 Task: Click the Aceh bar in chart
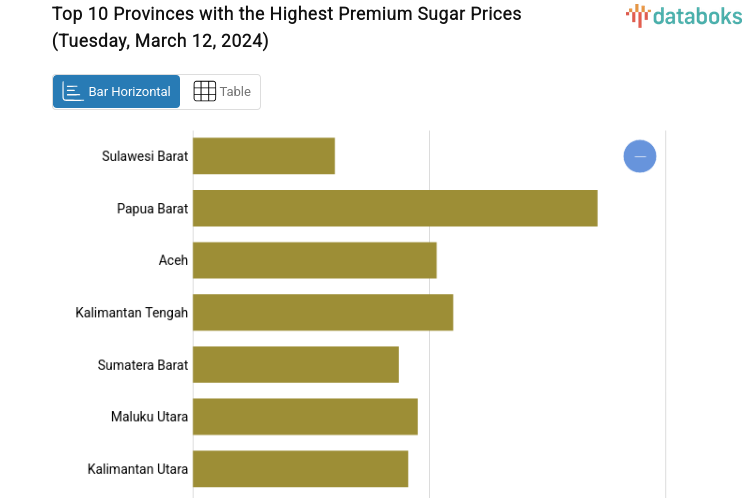(x=315, y=260)
